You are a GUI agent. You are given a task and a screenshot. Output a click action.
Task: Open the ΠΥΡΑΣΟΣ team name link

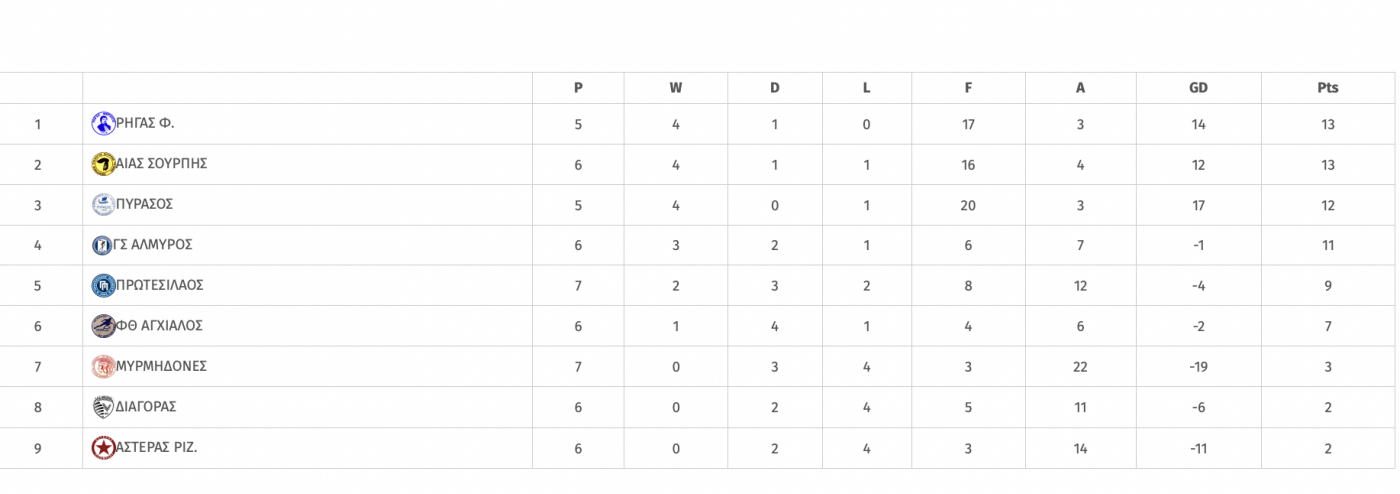[145, 204]
